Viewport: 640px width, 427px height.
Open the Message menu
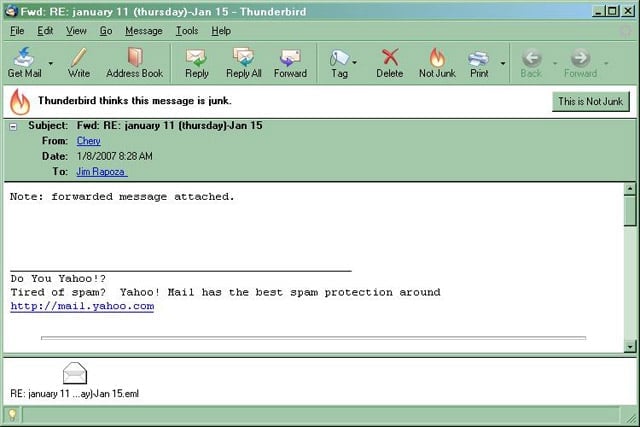click(144, 31)
